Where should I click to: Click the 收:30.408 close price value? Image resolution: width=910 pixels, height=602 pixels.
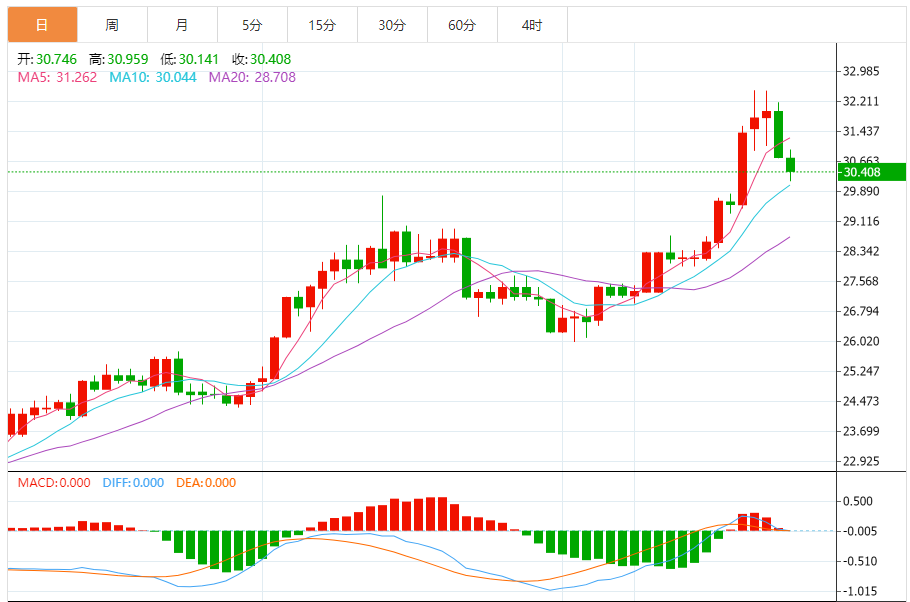click(x=262, y=59)
